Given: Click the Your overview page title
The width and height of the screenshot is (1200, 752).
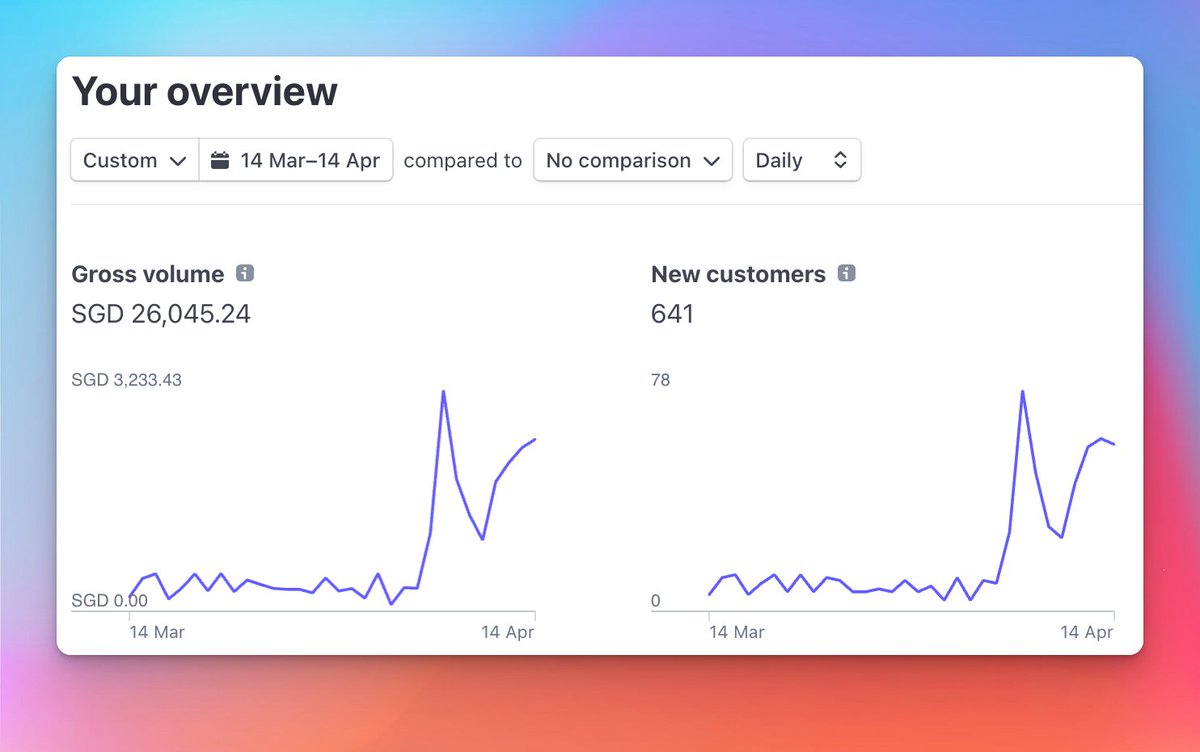Looking at the screenshot, I should click(x=203, y=91).
